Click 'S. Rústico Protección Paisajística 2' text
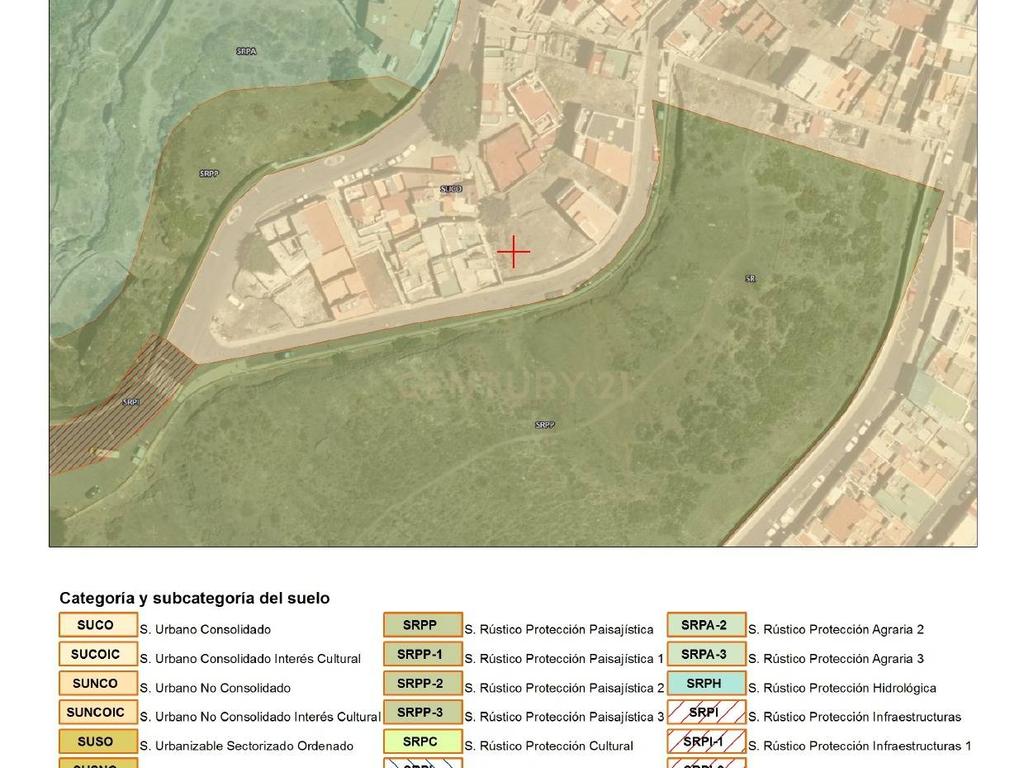This screenshot has width=1024, height=768. coord(564,688)
